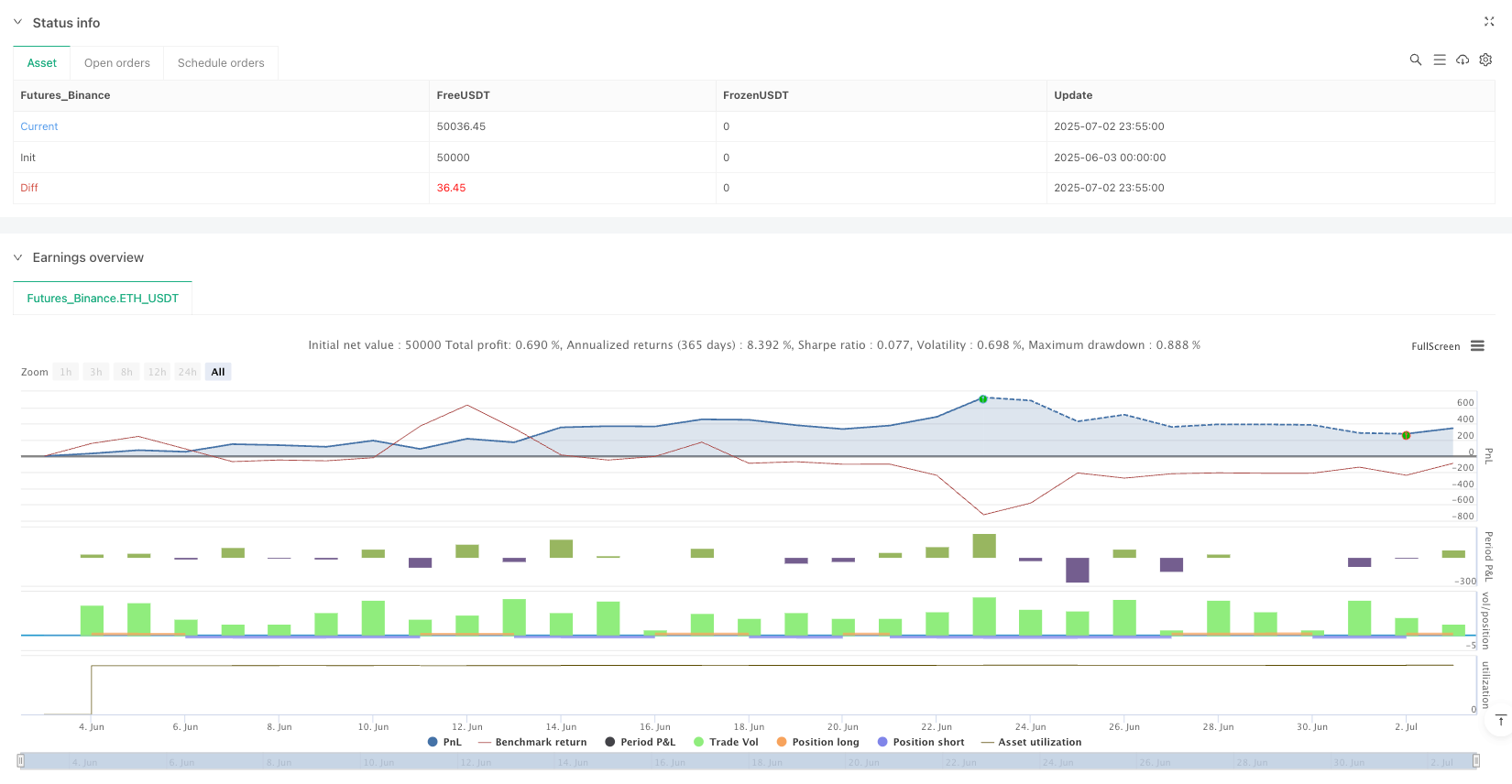Click the Current row link
Image resolution: width=1512 pixels, height=784 pixels.
39,126
